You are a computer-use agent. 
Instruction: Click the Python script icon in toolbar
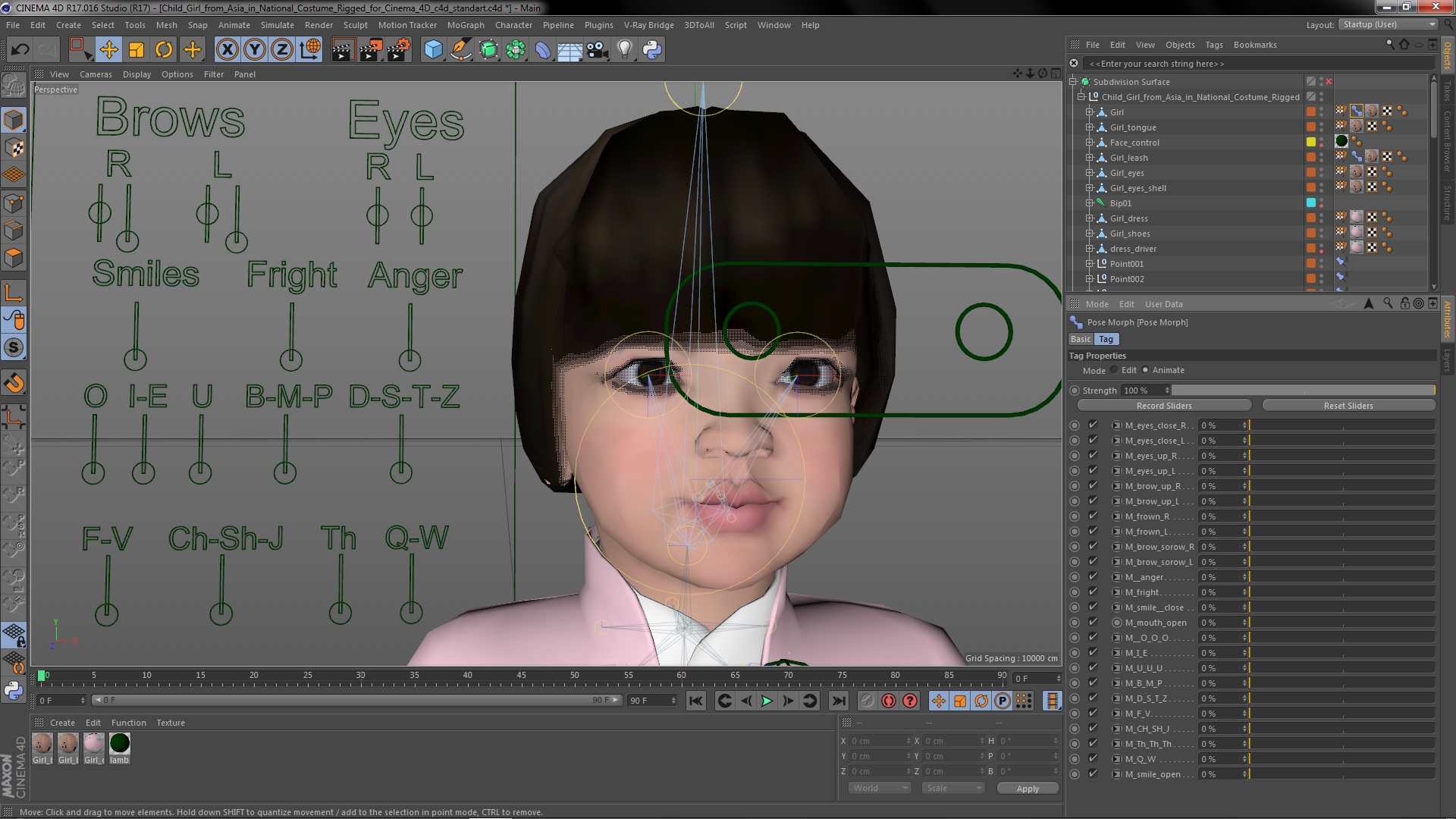coord(652,50)
